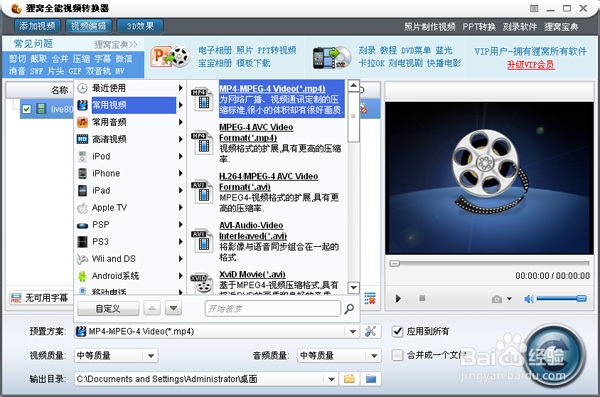Viewport: 600px width, 397px height.
Task: Select the PS3 category
Action: coord(130,242)
